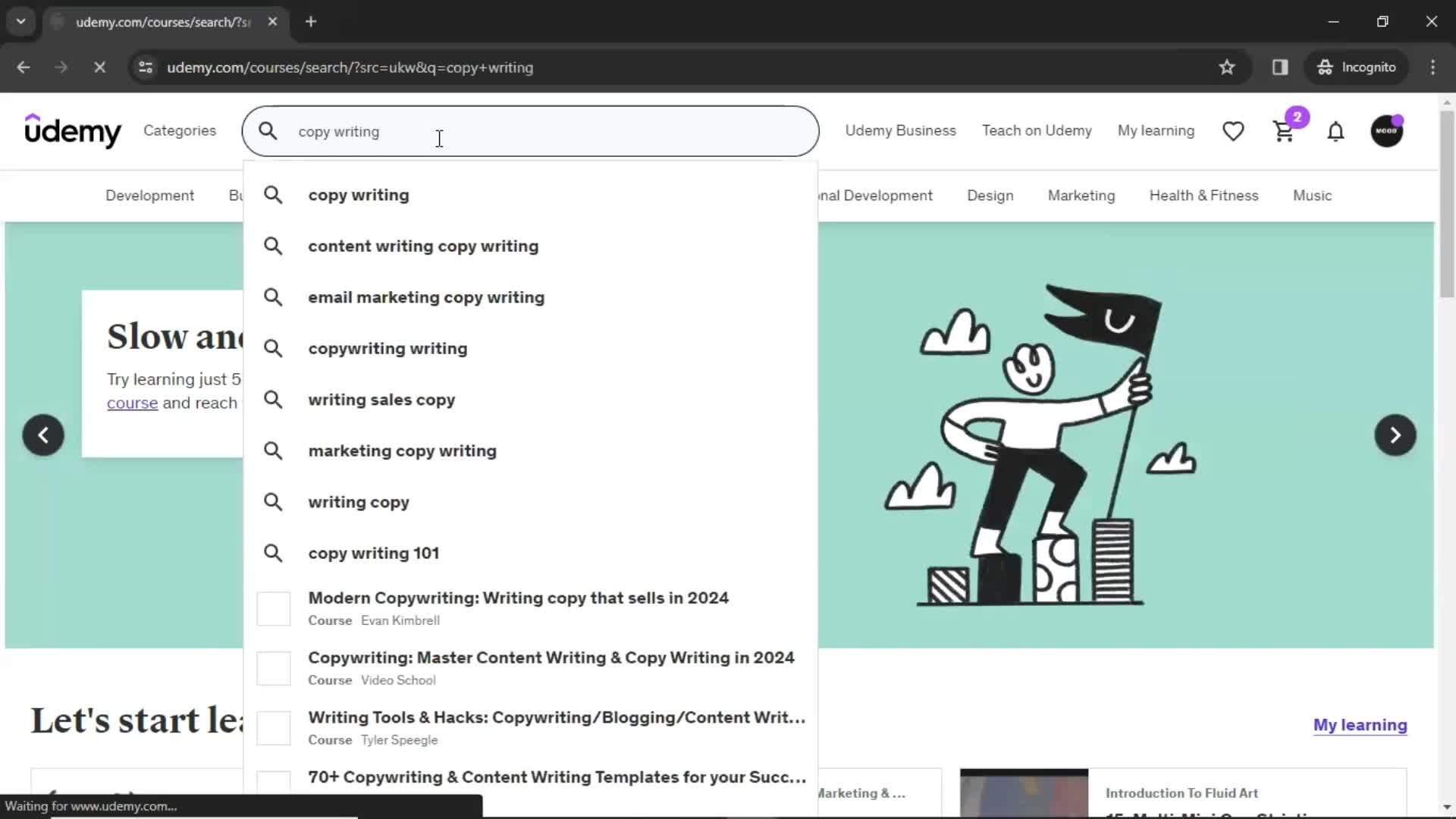Click the 'Teach on Udemy' link
The height and width of the screenshot is (819, 1456).
click(1037, 130)
